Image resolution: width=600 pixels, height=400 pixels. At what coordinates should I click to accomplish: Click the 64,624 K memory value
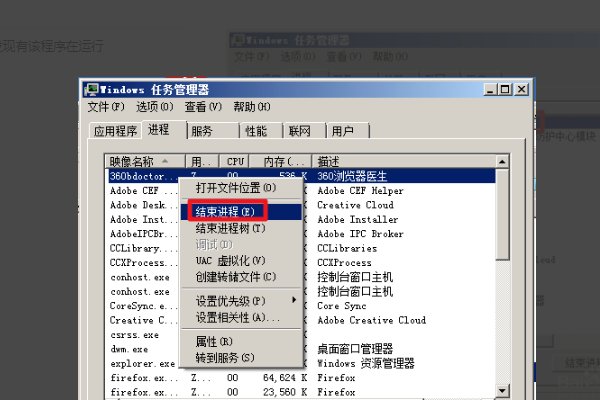(x=285, y=378)
